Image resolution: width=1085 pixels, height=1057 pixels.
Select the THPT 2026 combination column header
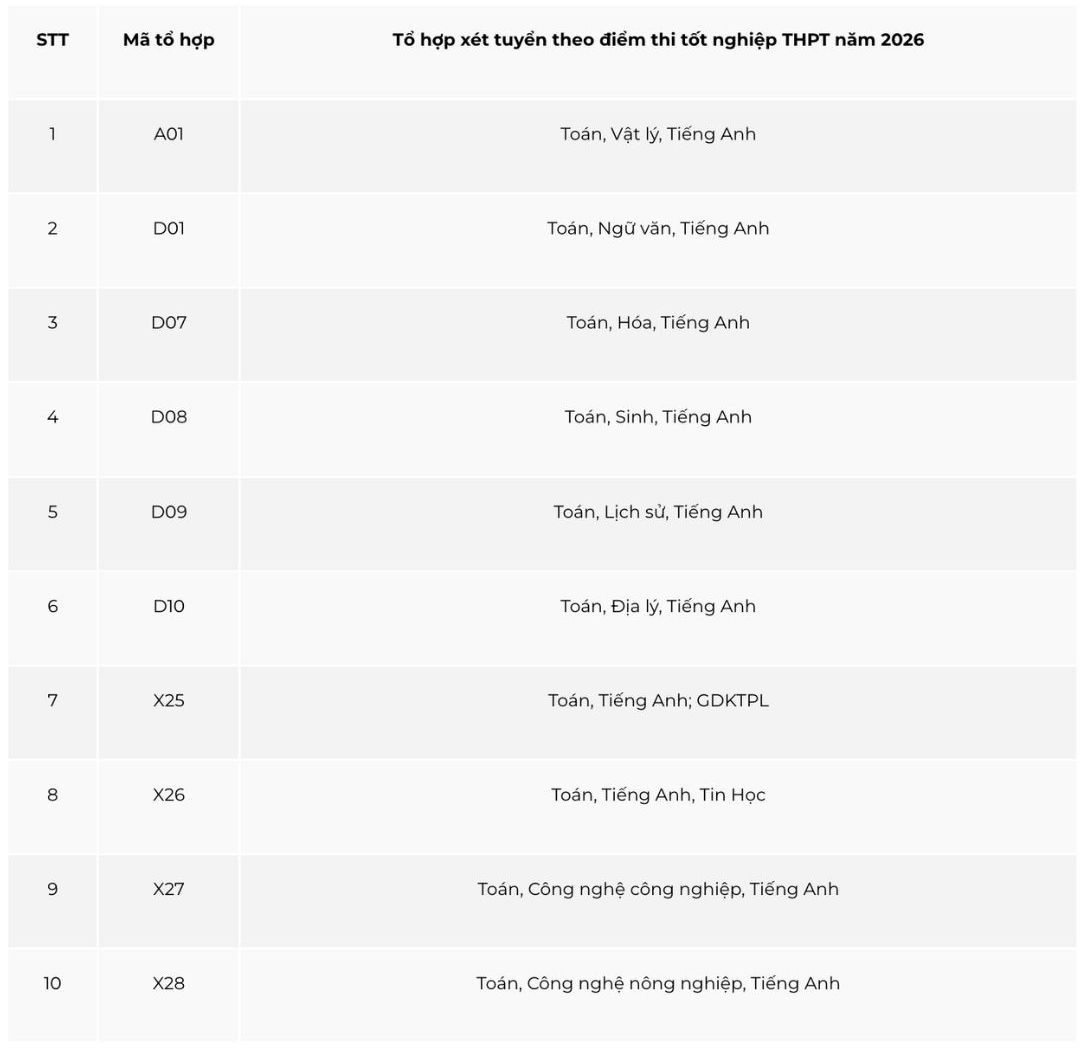point(658,41)
